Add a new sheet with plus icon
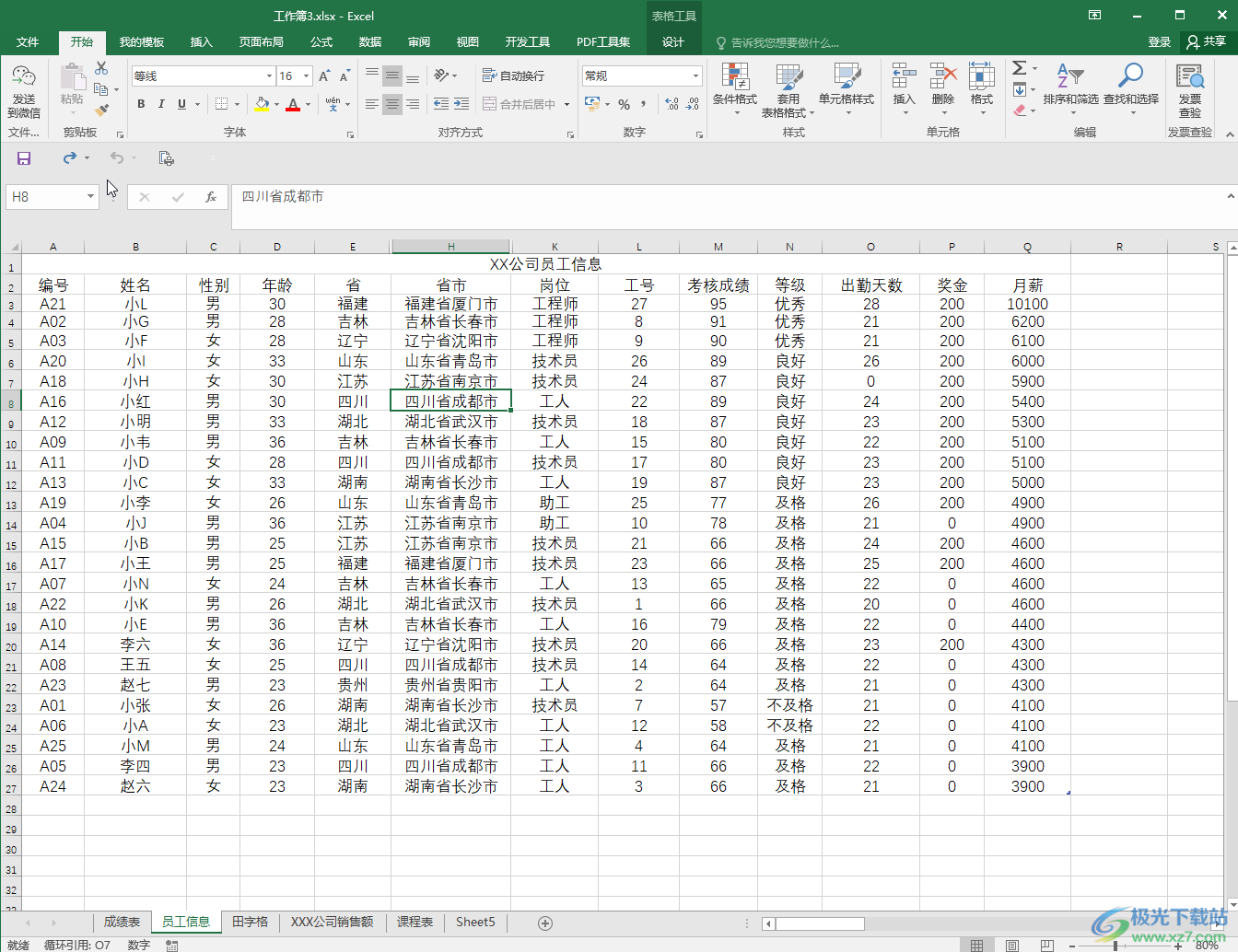The width and height of the screenshot is (1238, 952). pyautogui.click(x=545, y=923)
